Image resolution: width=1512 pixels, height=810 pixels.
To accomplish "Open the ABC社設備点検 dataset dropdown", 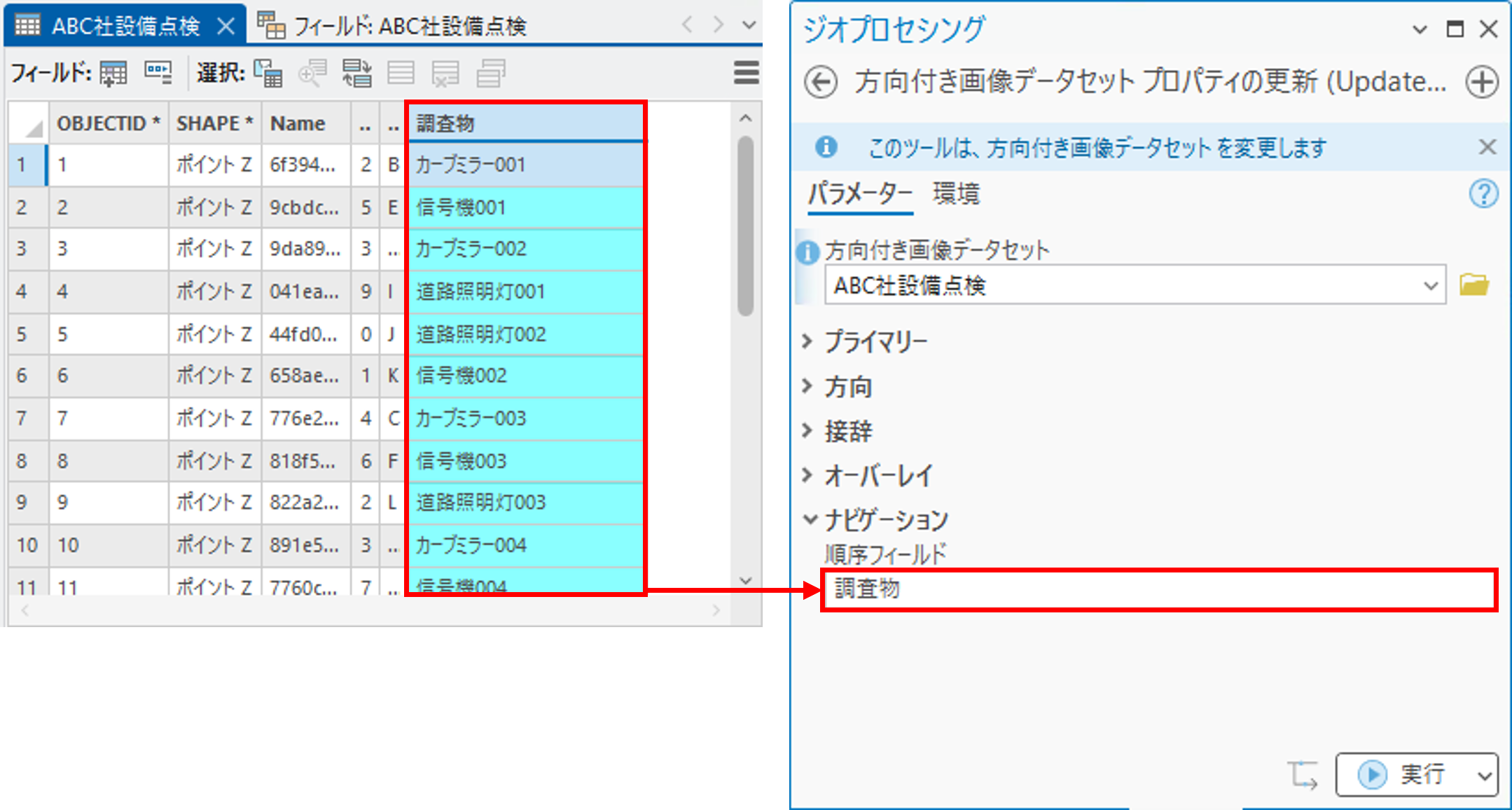I will coord(1430,285).
